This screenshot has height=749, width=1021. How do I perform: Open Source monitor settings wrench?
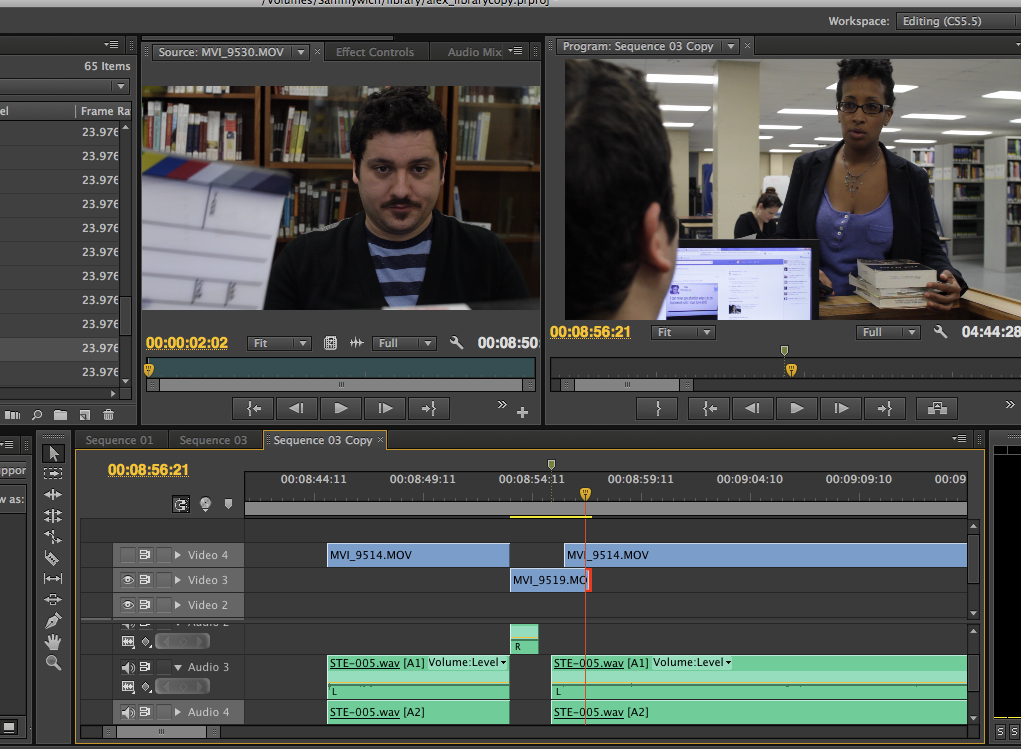pos(456,342)
